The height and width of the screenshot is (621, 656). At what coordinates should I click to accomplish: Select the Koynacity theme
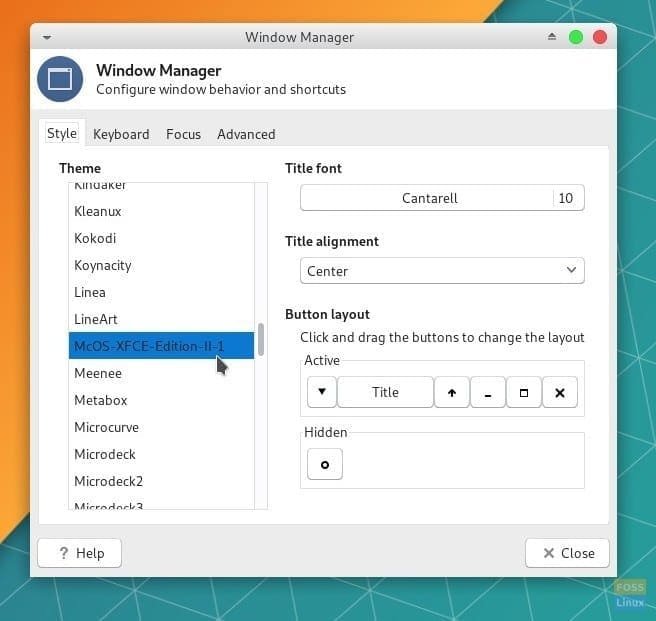[x=161, y=265]
